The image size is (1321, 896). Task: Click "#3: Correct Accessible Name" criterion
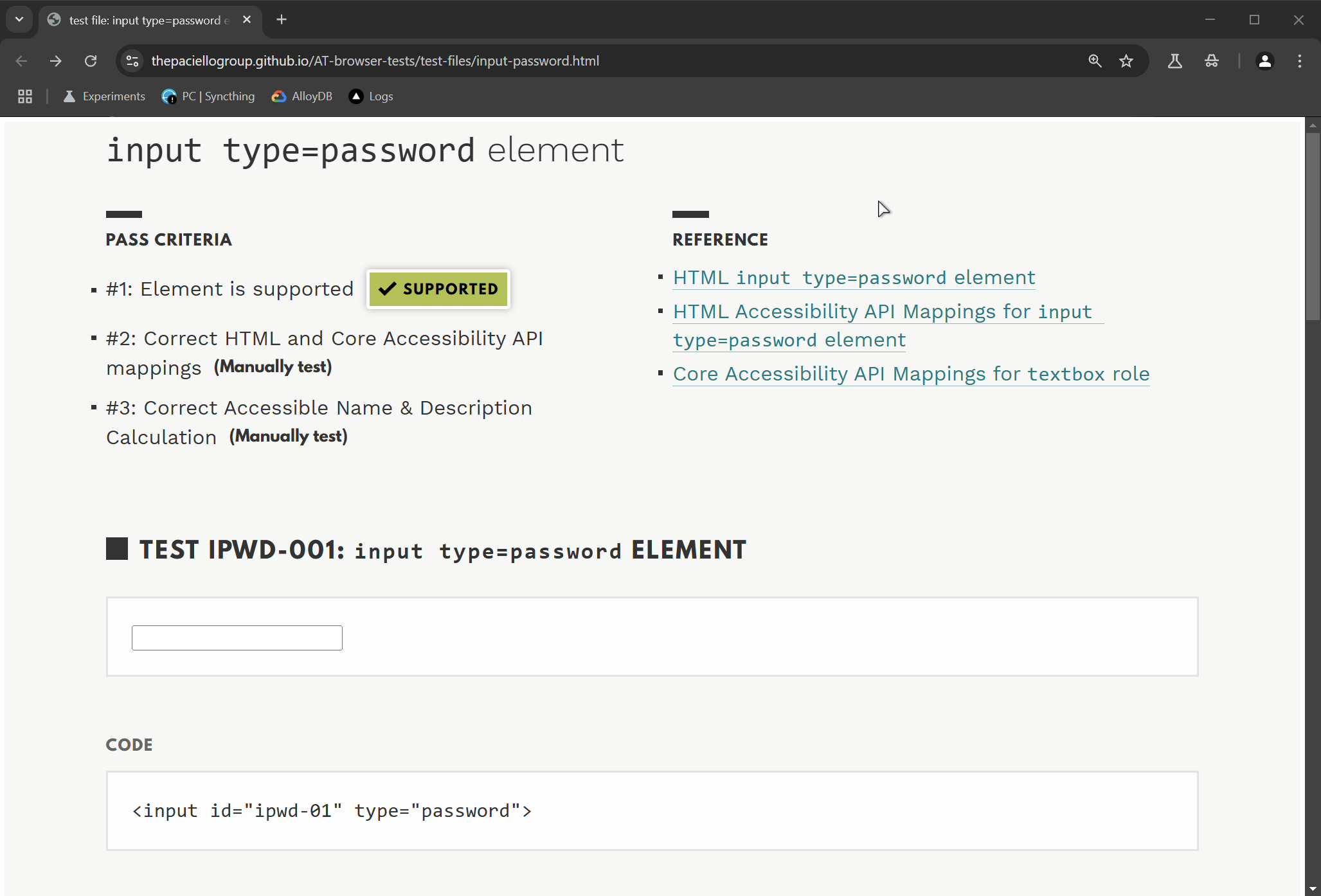pos(319,422)
